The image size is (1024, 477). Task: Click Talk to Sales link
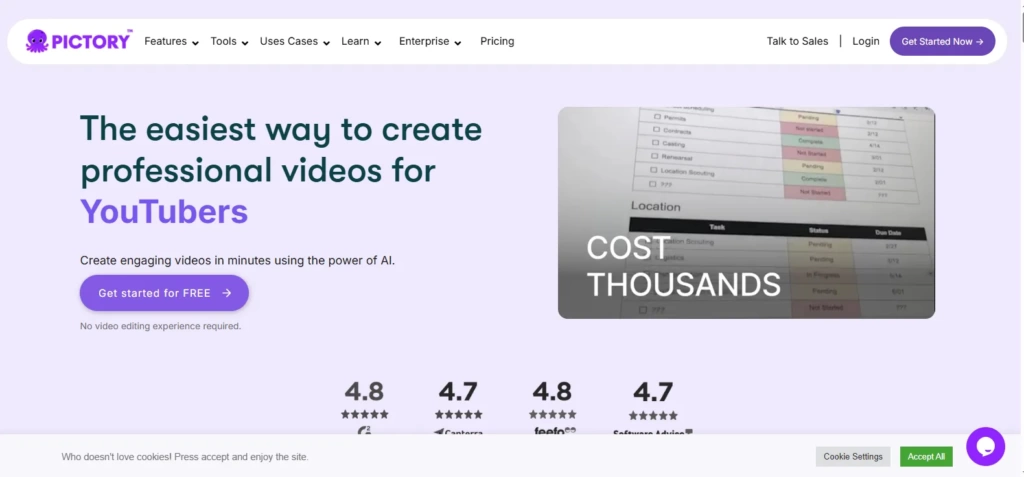click(x=797, y=41)
